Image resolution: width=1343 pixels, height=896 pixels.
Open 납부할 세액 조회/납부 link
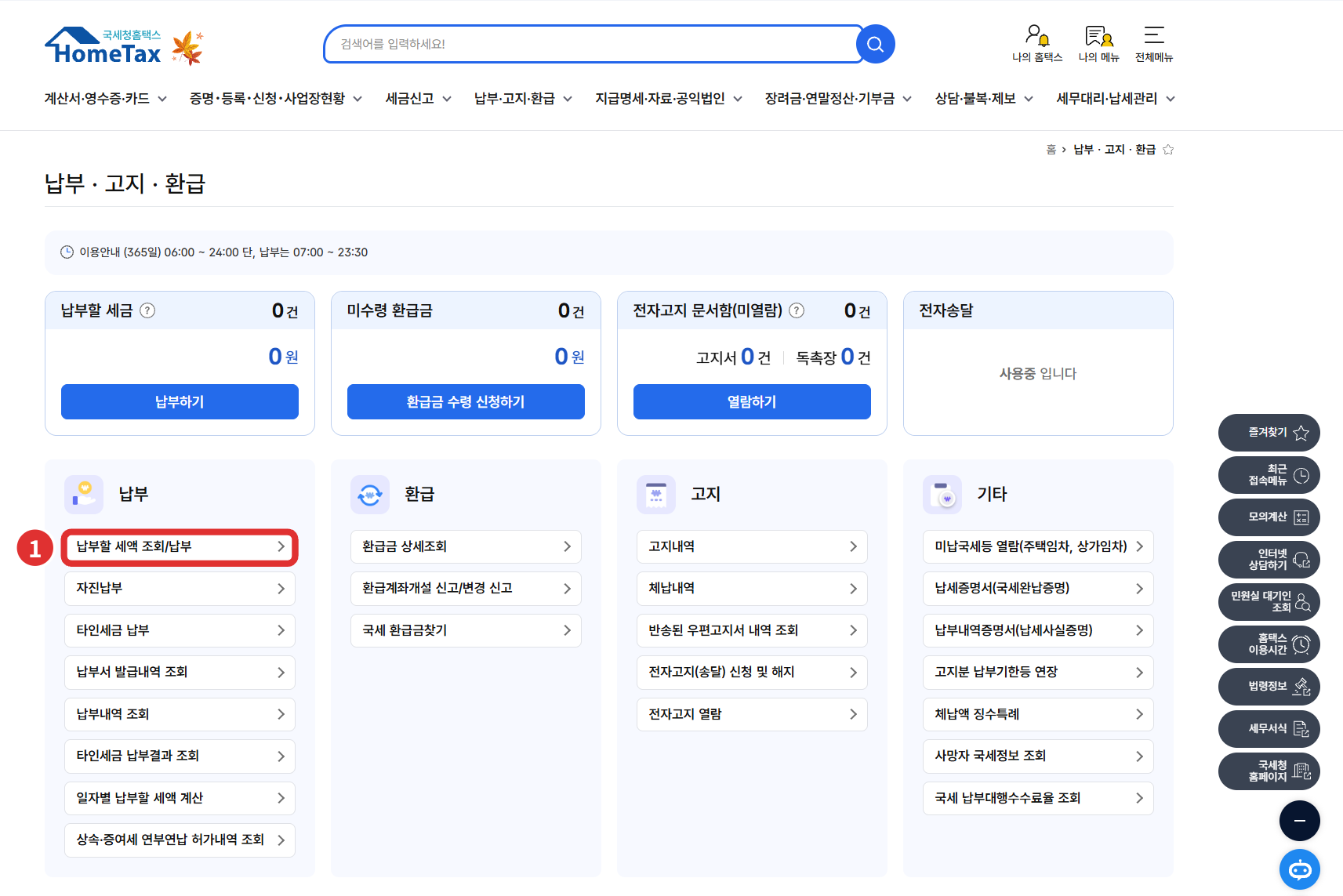(180, 546)
